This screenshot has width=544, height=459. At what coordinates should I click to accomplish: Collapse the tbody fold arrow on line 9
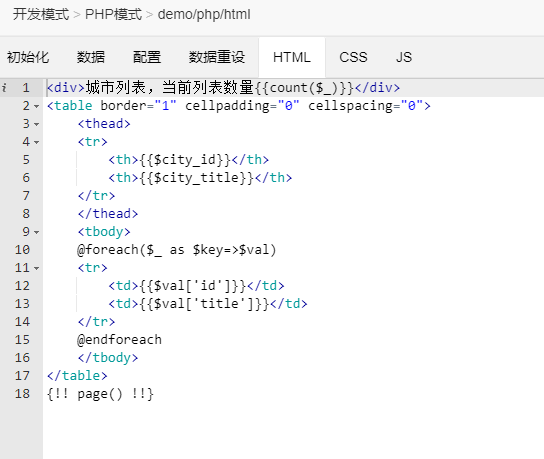coord(36,232)
